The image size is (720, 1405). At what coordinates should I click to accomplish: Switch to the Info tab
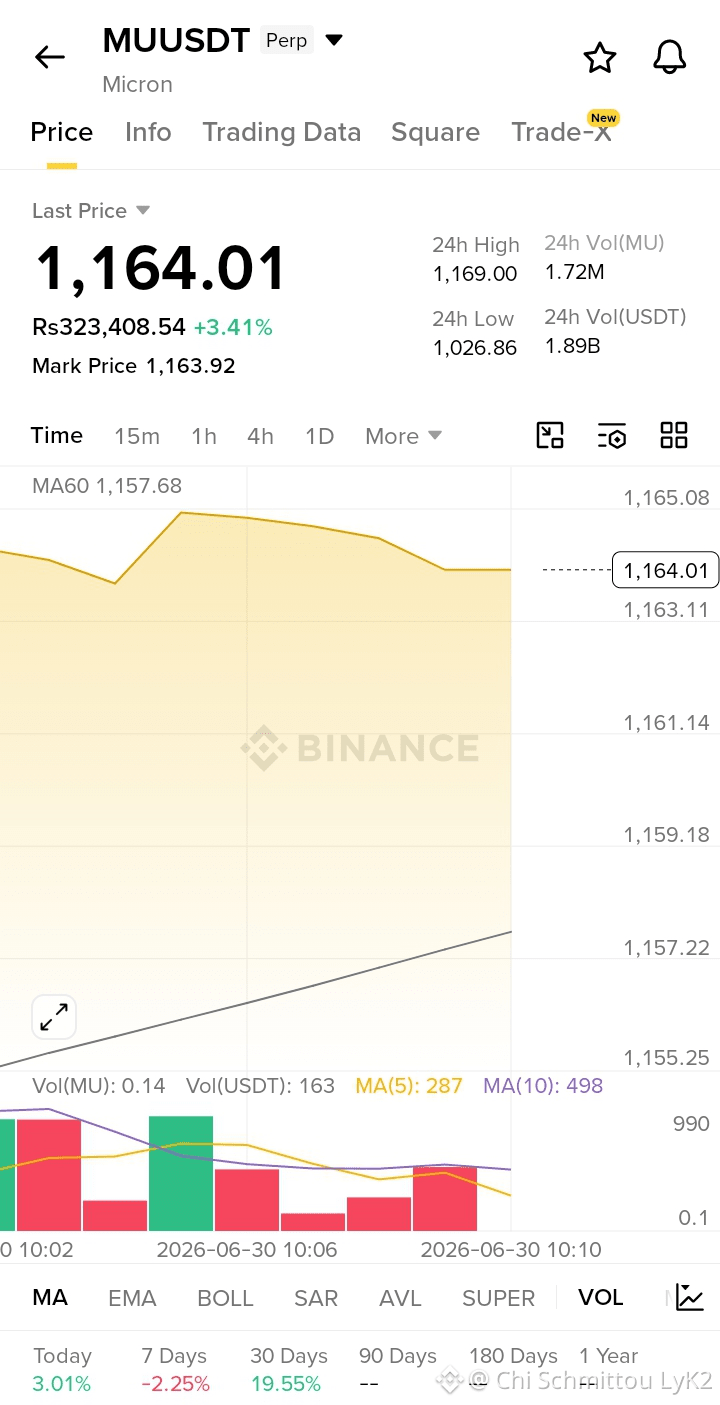point(148,132)
